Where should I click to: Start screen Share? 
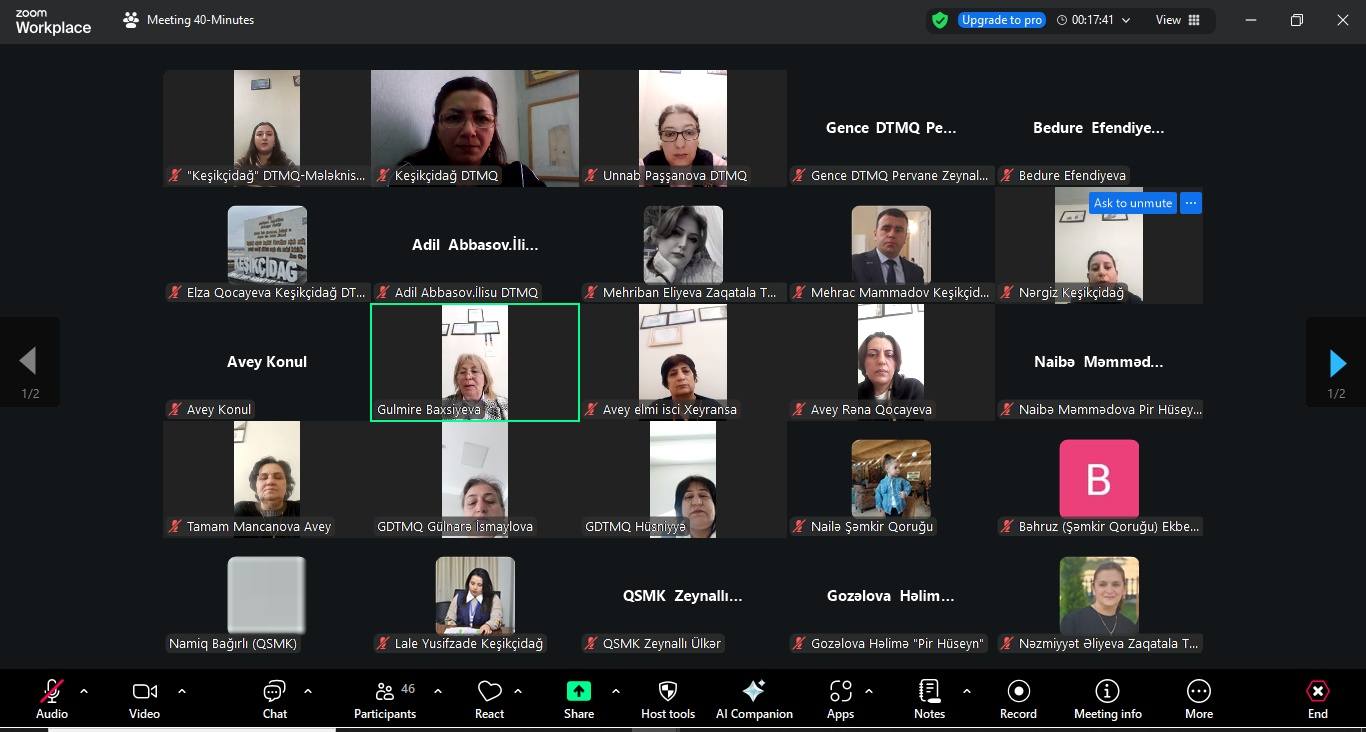tap(578, 699)
